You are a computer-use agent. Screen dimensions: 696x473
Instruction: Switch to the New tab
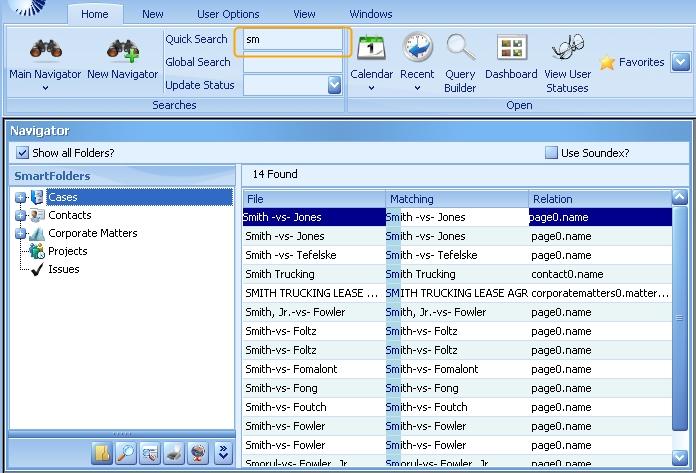[x=153, y=14]
